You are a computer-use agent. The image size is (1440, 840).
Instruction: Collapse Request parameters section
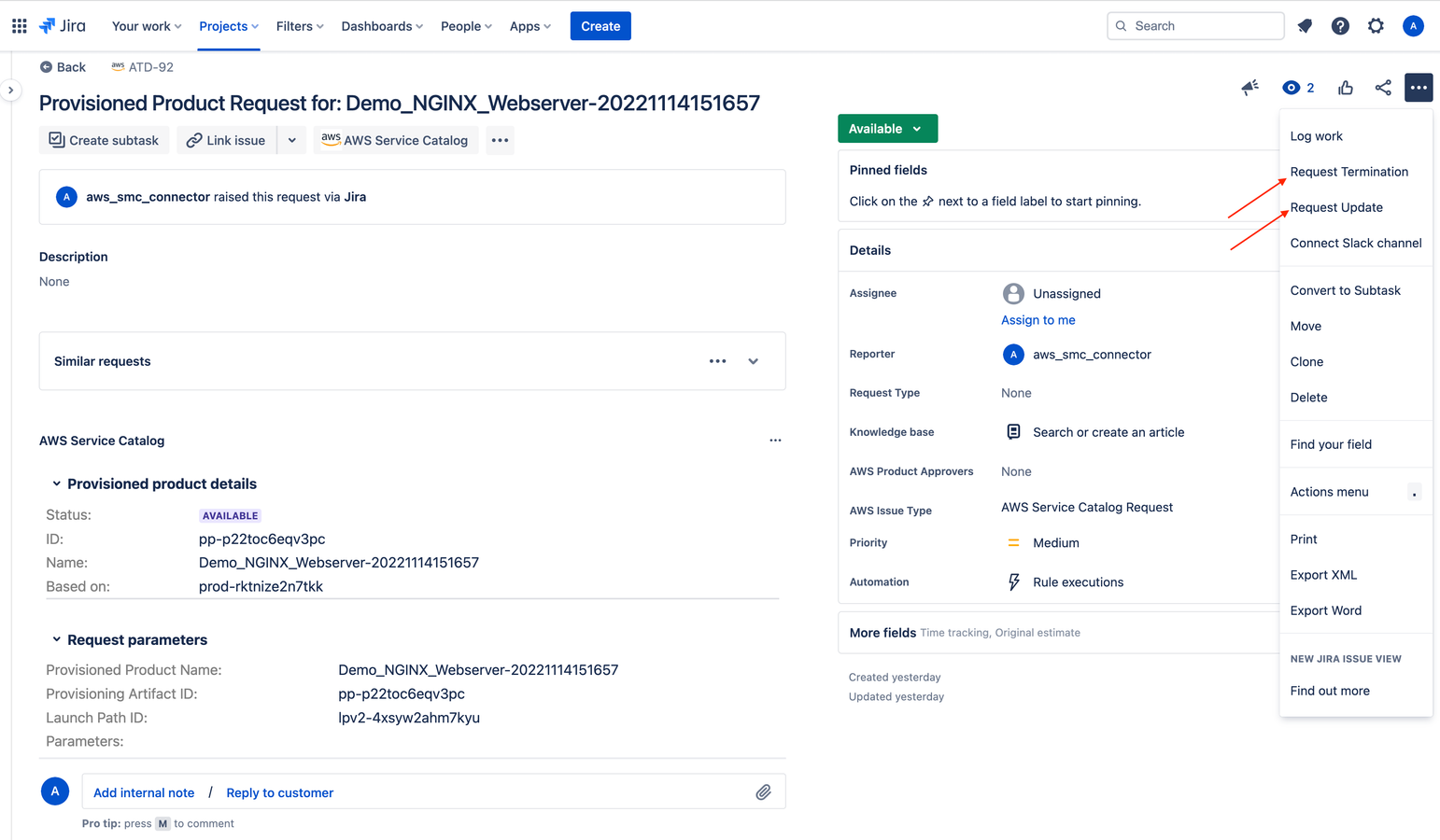click(57, 639)
